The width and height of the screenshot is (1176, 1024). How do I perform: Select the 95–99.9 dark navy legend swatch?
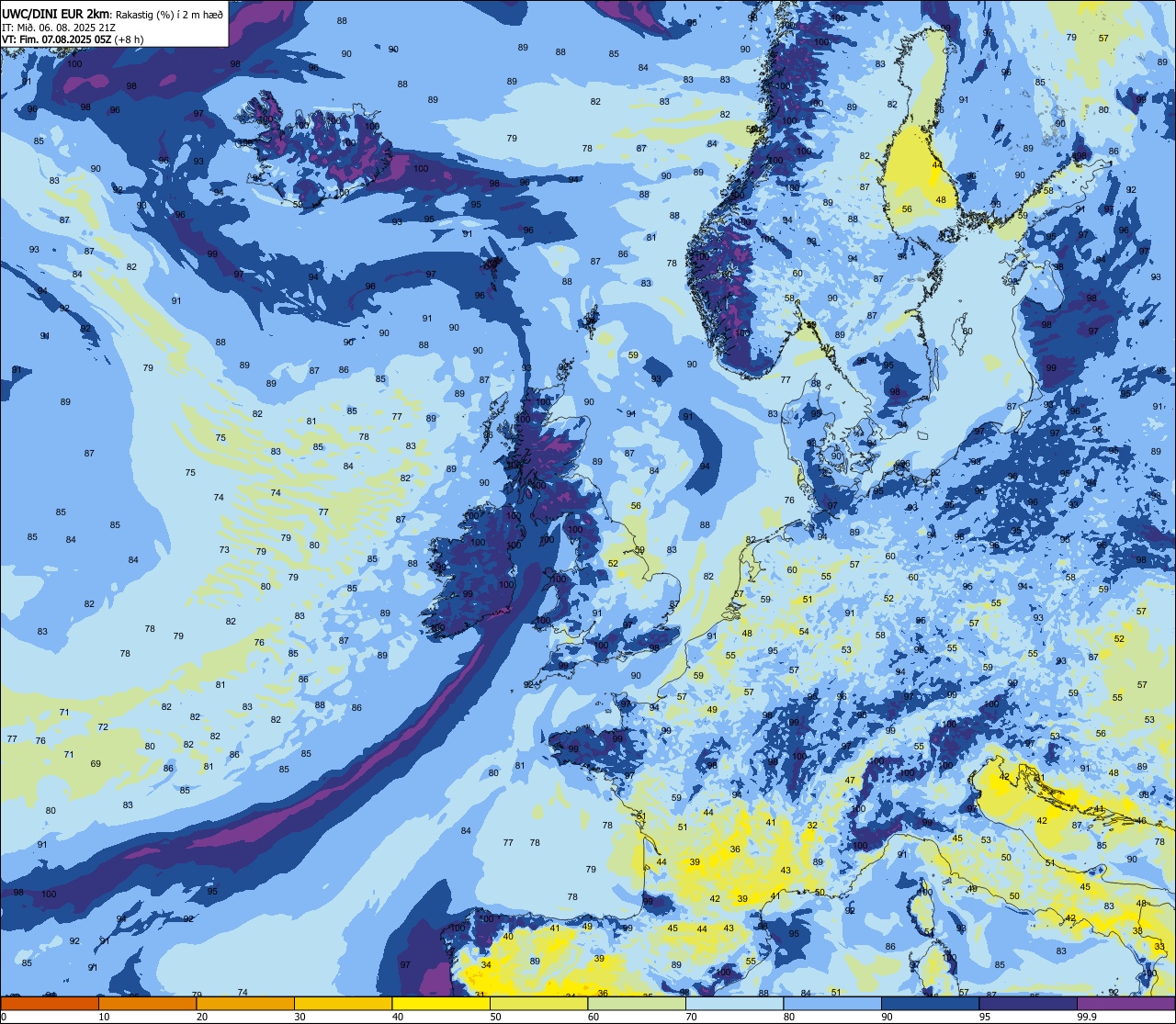[x=1028, y=1003]
